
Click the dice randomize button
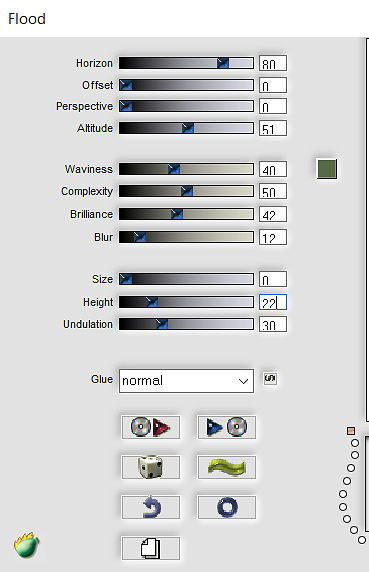click(150, 467)
